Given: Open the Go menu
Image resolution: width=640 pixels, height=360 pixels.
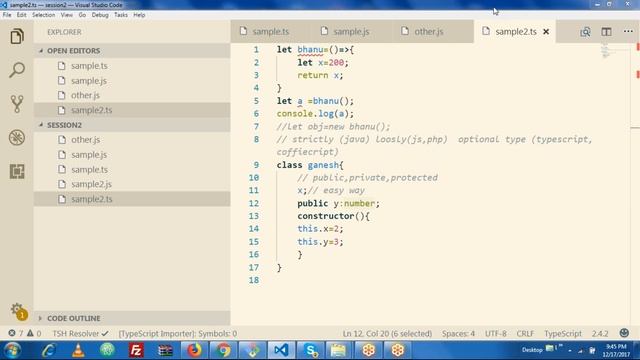Looking at the screenshot, I should pos(82,15).
